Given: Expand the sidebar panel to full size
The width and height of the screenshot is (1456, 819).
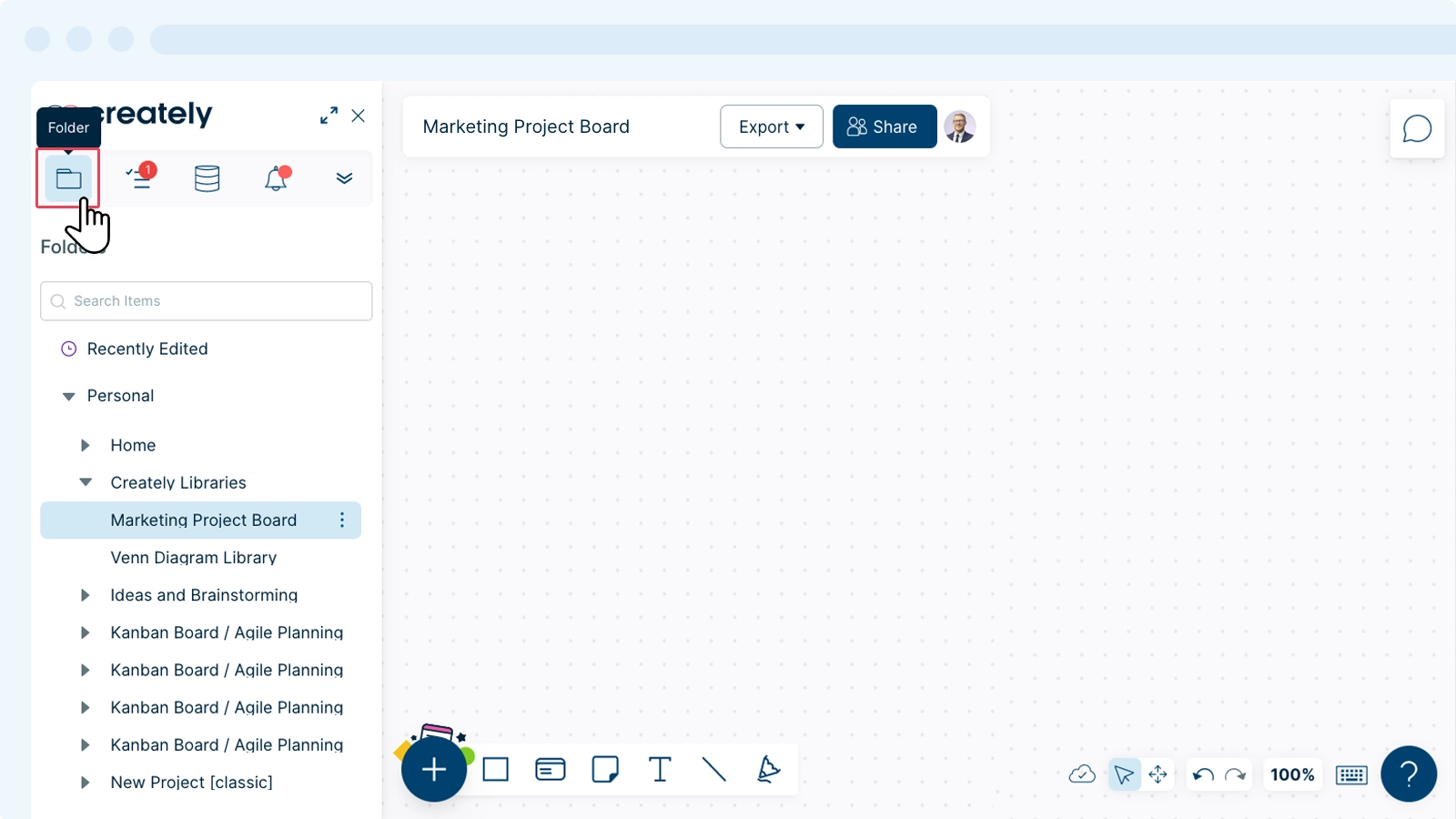Looking at the screenshot, I should [x=329, y=116].
